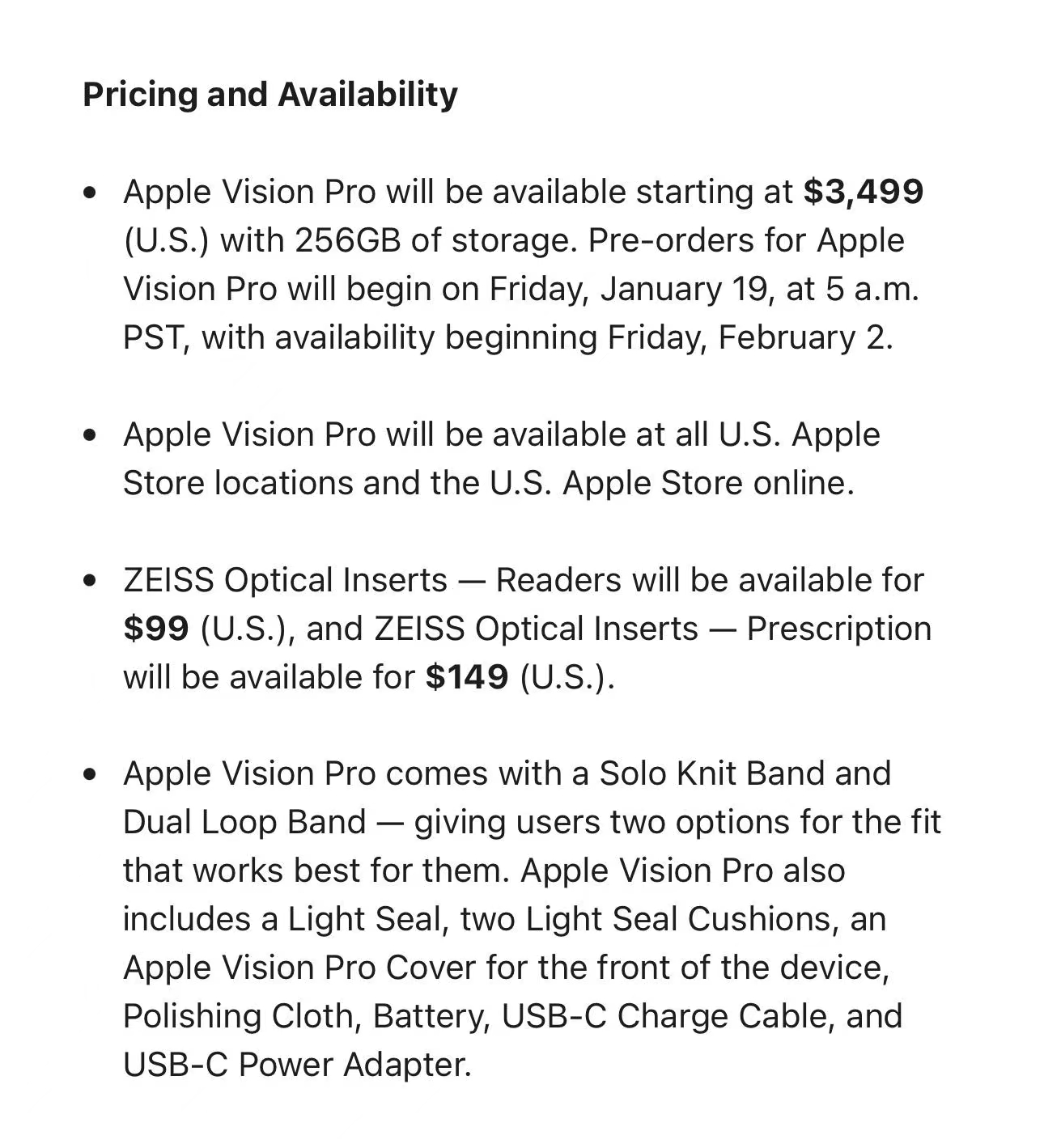1044x1148 pixels.
Task: Click the word "PST"
Action: [x=155, y=337]
